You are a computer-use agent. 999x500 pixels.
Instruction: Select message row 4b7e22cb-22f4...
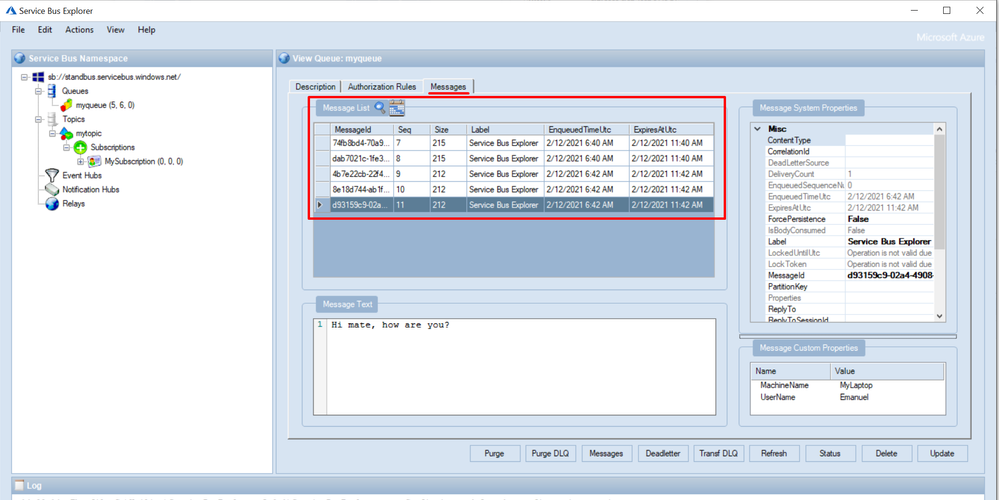click(x=514, y=174)
